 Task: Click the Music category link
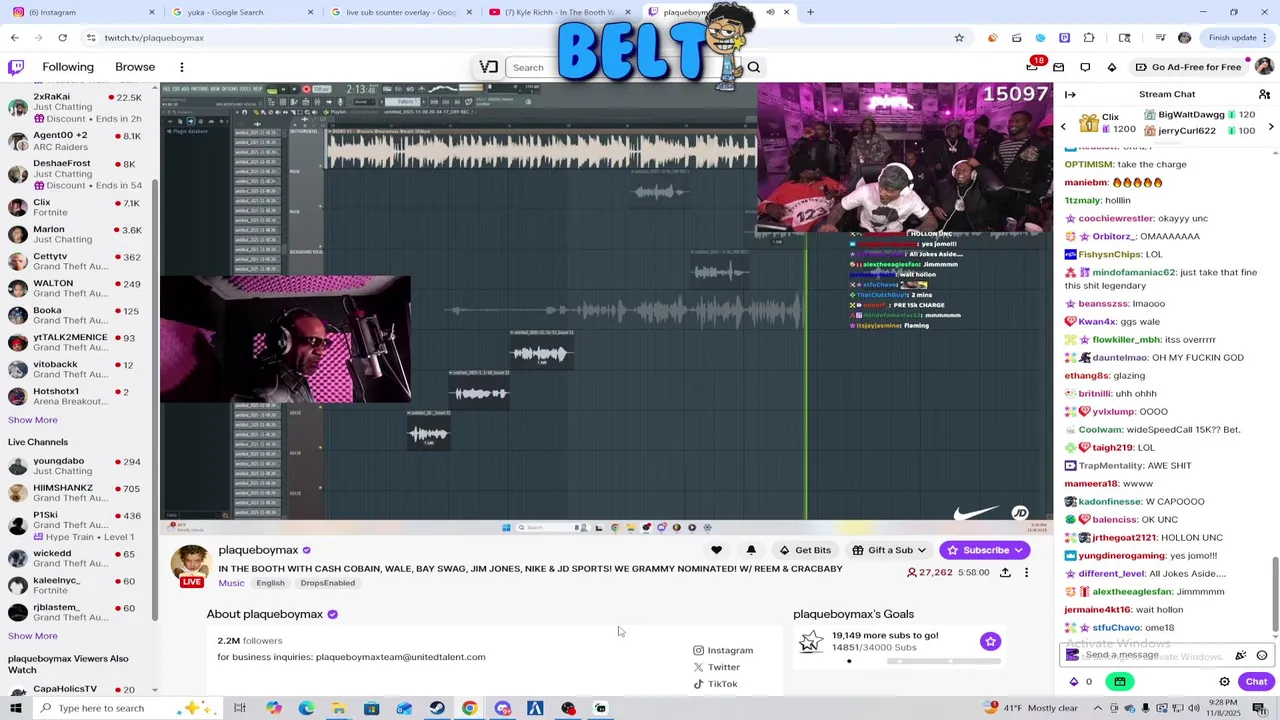tap(231, 583)
